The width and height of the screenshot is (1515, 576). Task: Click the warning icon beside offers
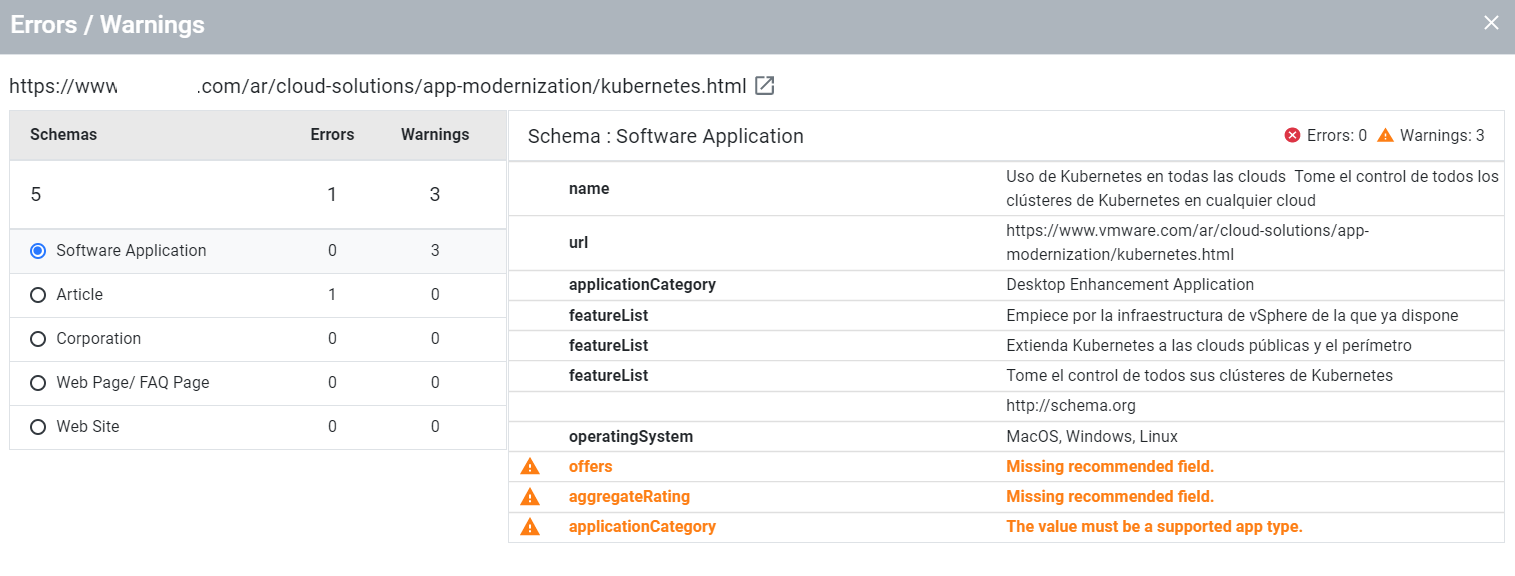(x=530, y=466)
